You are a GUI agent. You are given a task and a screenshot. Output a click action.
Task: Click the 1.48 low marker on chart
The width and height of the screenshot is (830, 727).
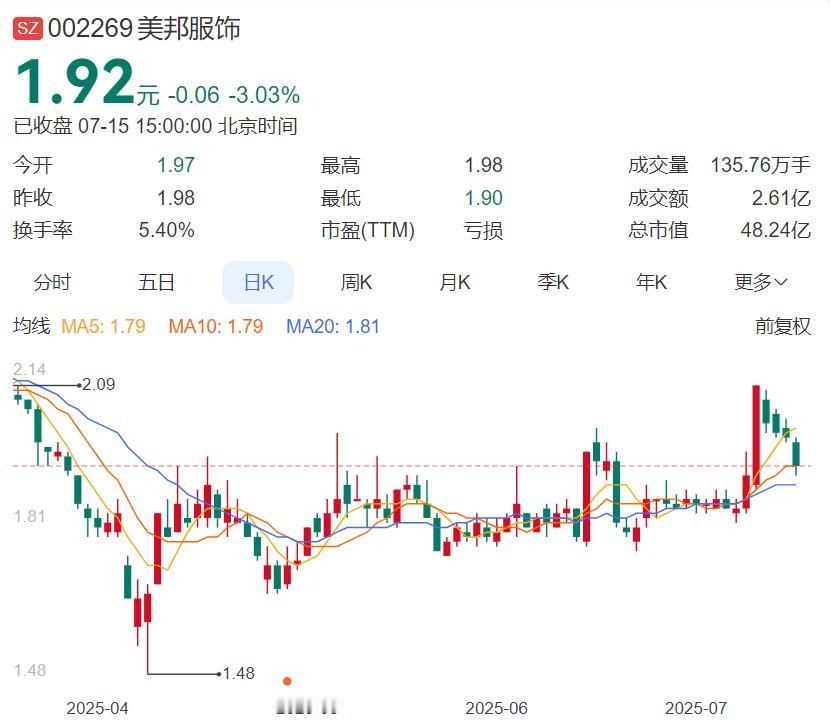tap(237, 674)
